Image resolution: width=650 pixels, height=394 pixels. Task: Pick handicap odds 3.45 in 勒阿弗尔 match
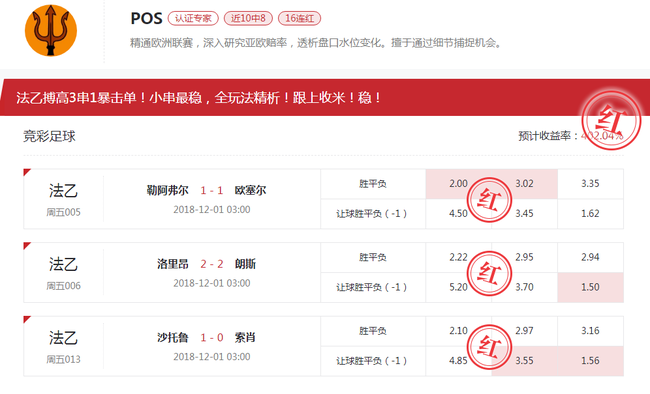click(x=524, y=214)
